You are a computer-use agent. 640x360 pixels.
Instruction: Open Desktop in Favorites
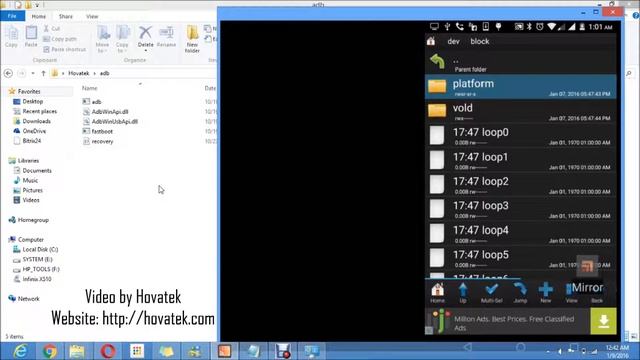(28, 101)
